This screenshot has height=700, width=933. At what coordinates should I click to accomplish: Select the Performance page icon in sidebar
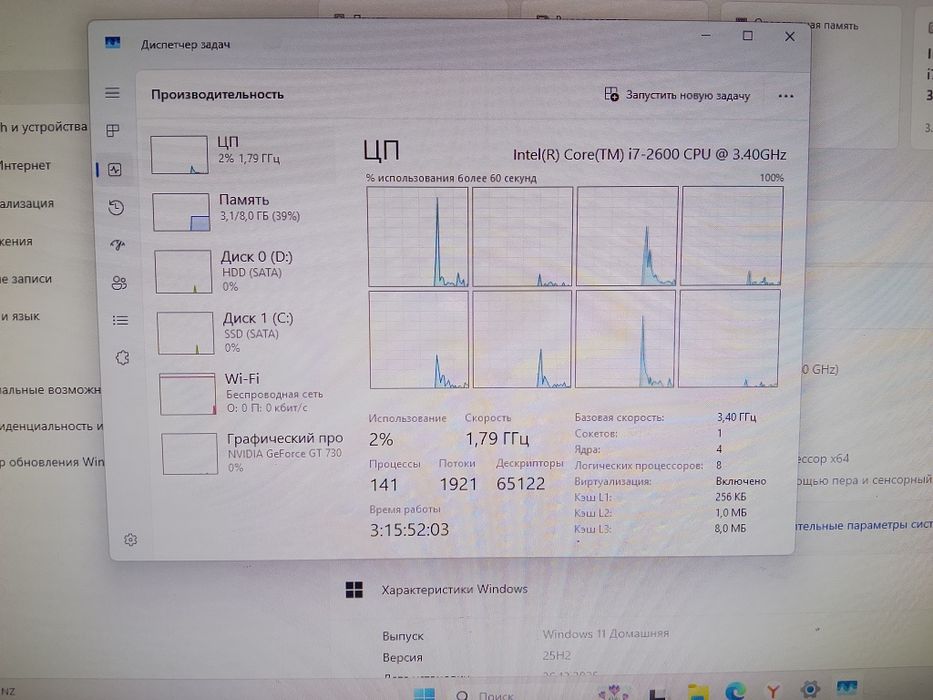(115, 170)
